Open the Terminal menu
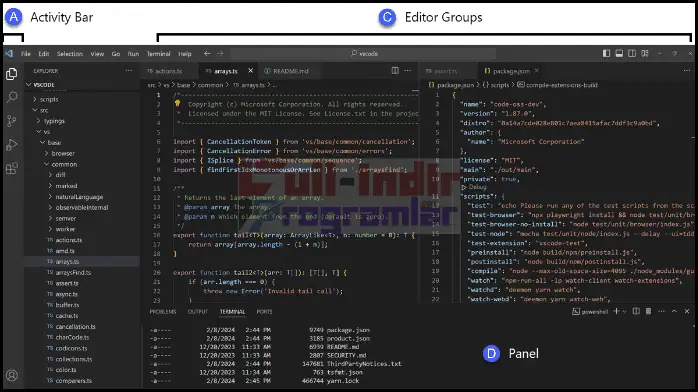 click(x=158, y=54)
